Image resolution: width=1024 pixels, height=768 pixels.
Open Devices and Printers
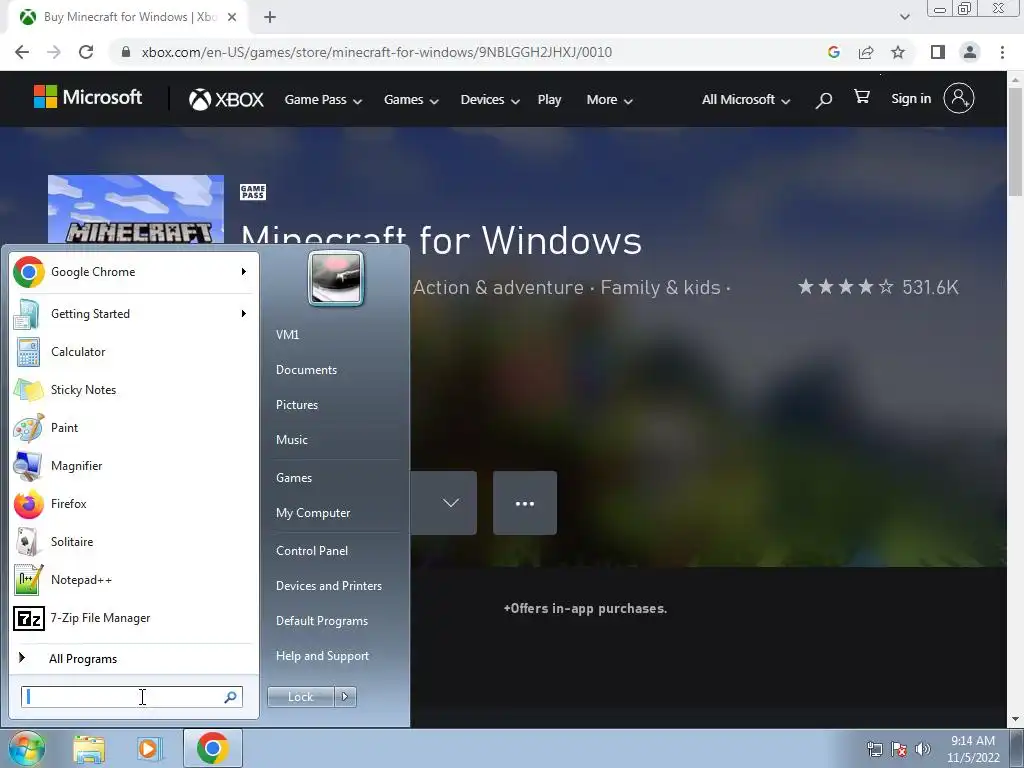tap(329, 586)
